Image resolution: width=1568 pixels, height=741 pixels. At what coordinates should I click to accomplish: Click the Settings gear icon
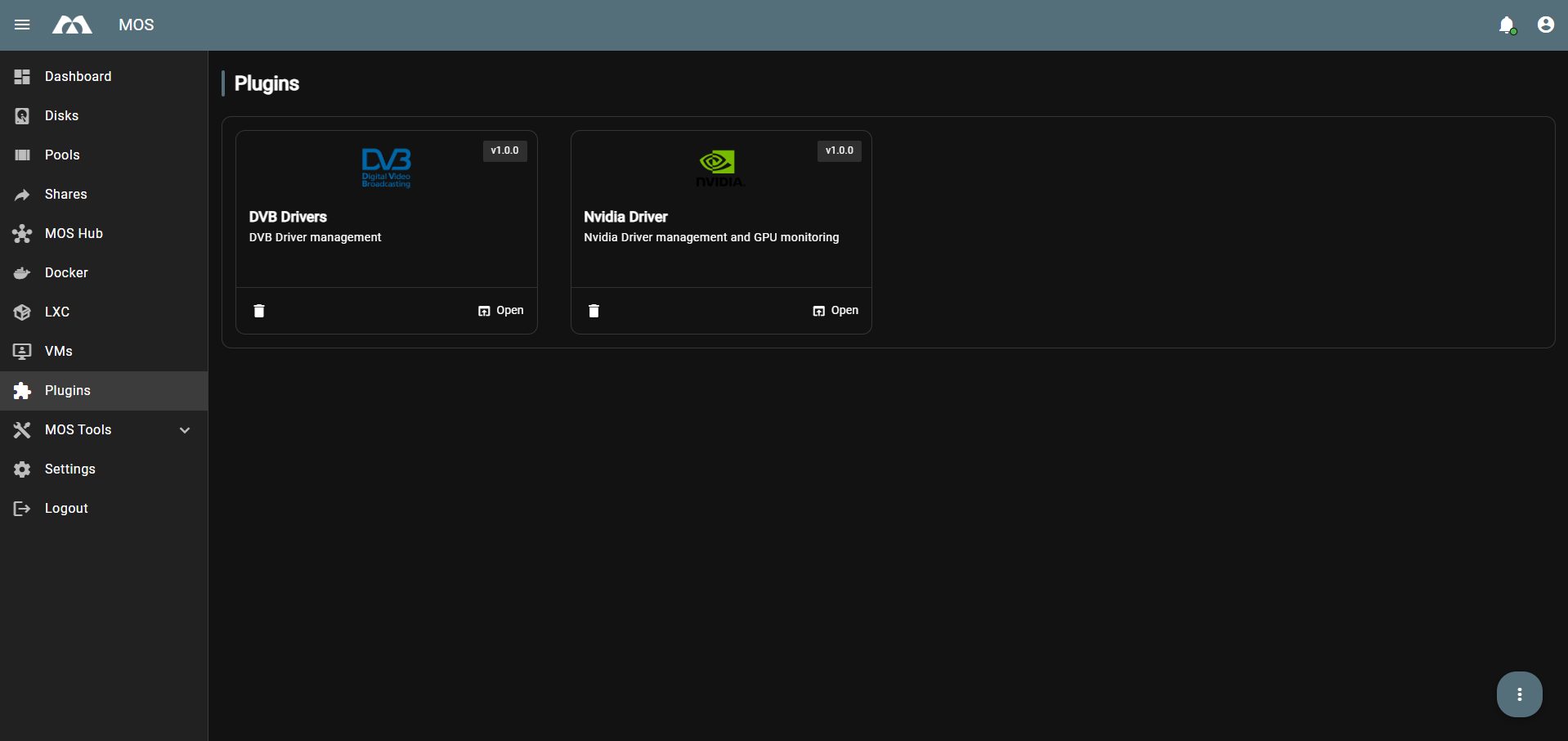22,469
